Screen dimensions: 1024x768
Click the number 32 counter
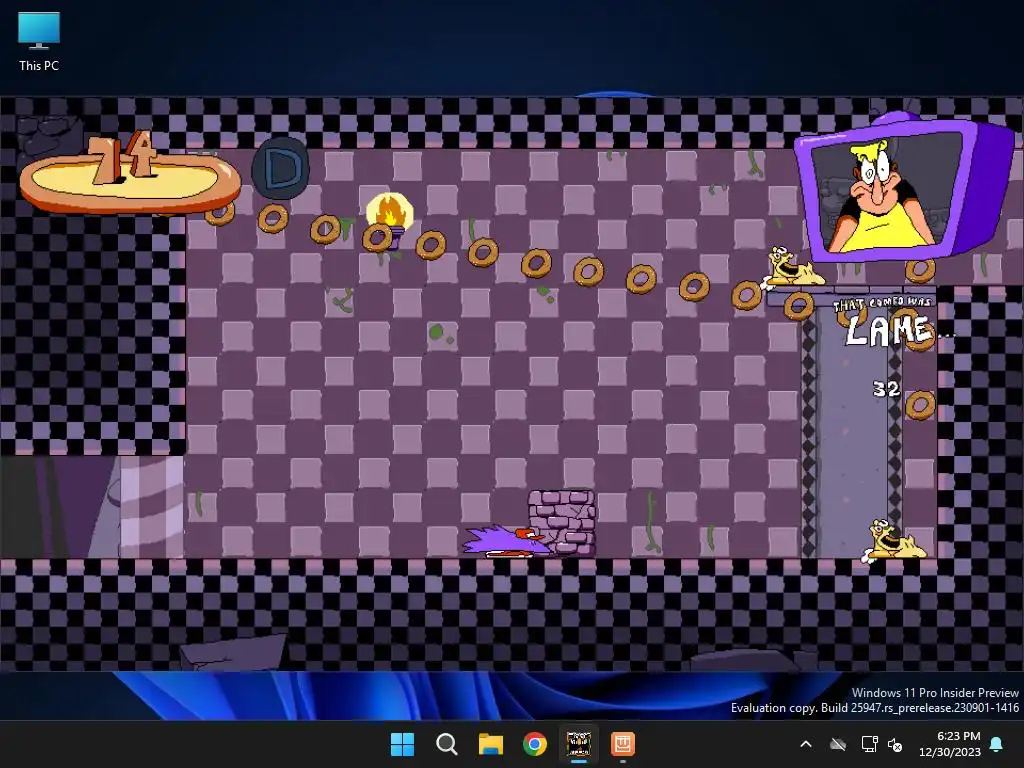click(886, 389)
